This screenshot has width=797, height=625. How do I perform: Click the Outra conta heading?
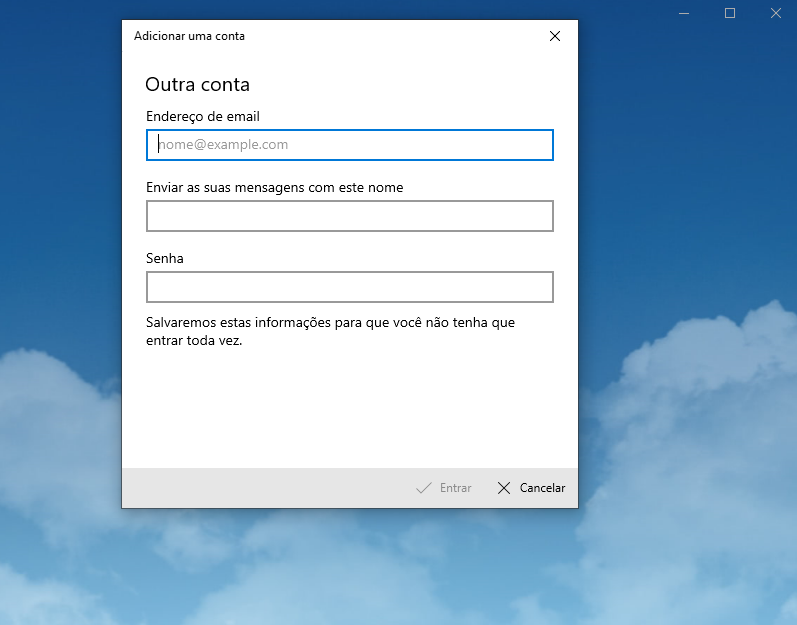coord(197,84)
